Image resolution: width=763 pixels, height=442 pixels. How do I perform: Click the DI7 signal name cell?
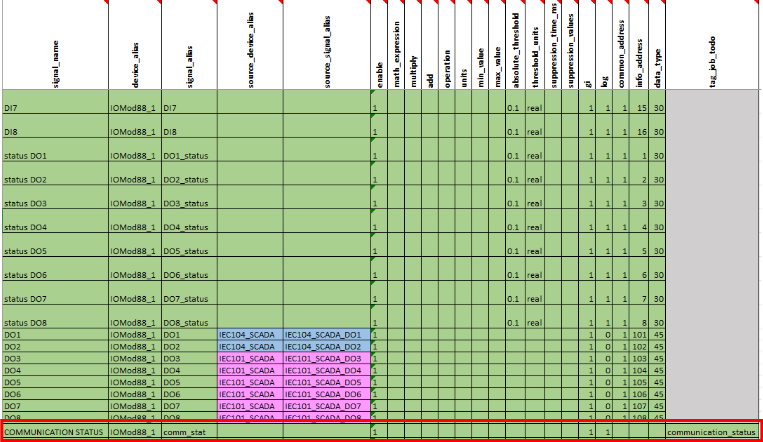[55, 102]
